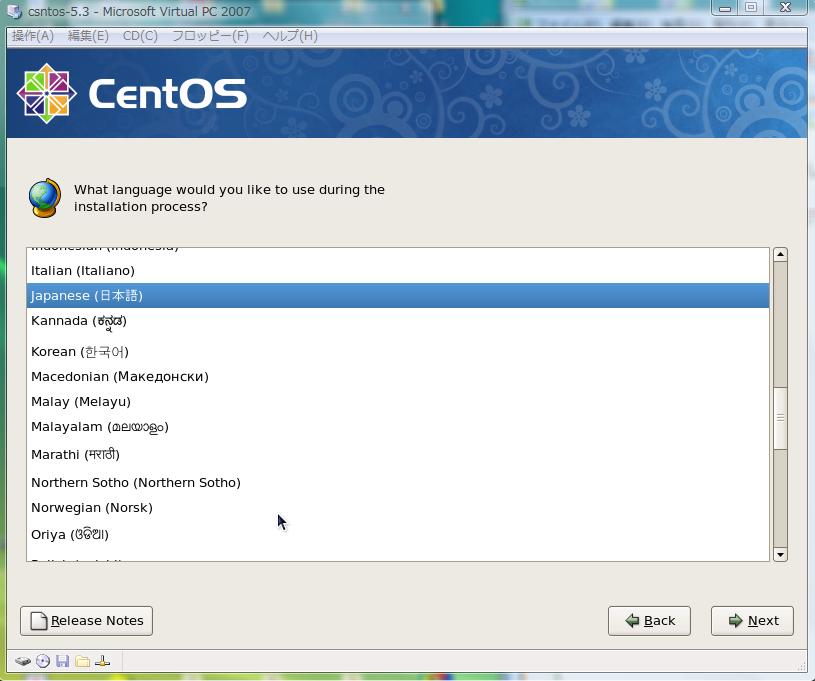Click the floppy disk status icon
This screenshot has width=815, height=681.
pyautogui.click(x=62, y=661)
